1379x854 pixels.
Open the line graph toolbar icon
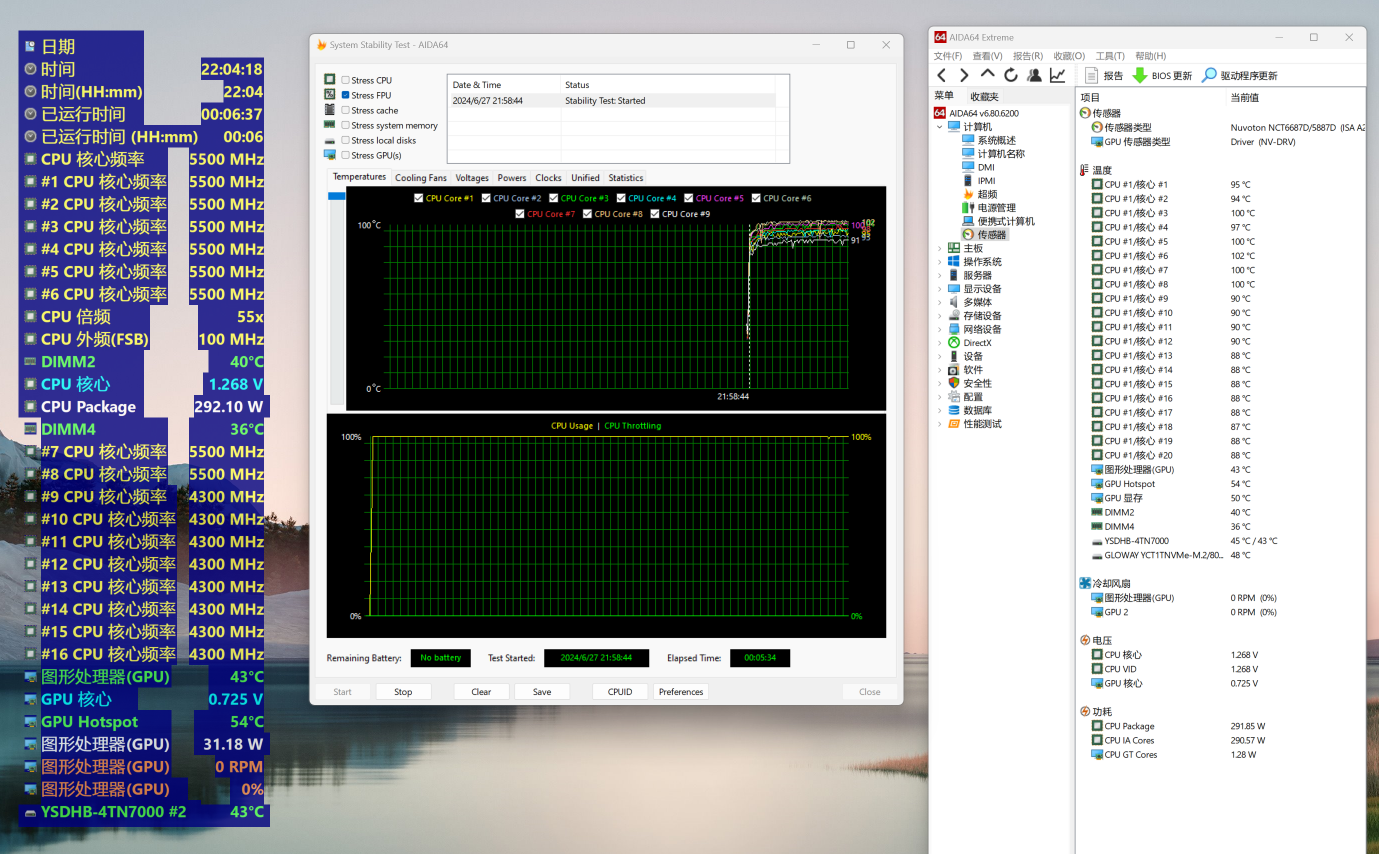click(1057, 75)
